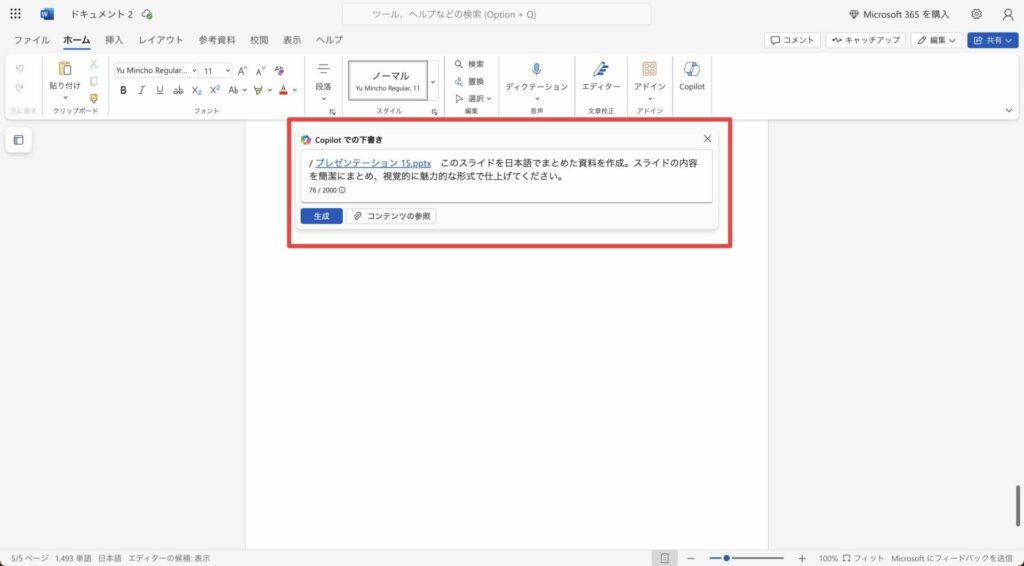Open the Help (ヘルプ) tab
The height and width of the screenshot is (566, 1024).
tap(329, 40)
